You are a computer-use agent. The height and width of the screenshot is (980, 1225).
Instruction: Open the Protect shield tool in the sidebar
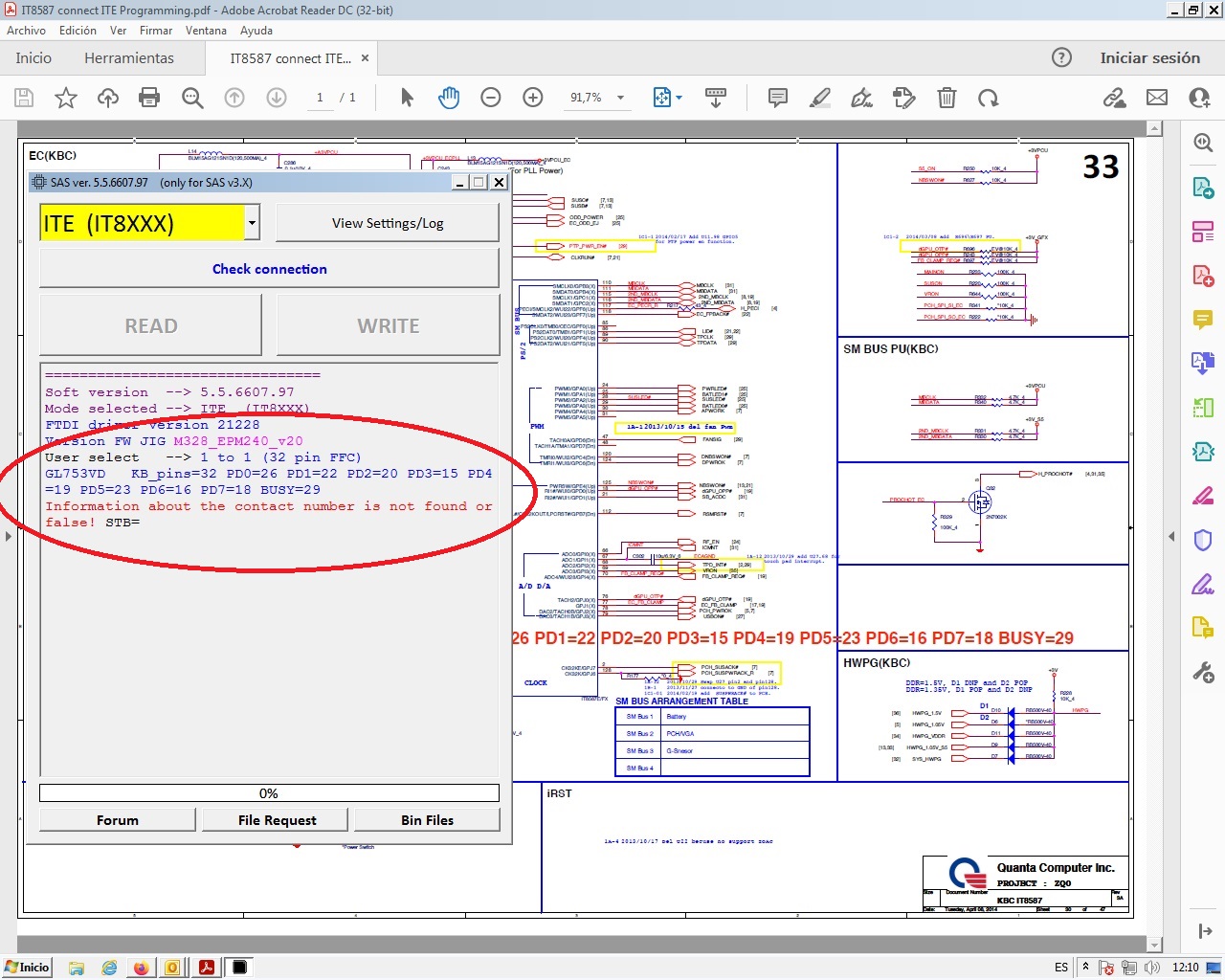point(1203,540)
